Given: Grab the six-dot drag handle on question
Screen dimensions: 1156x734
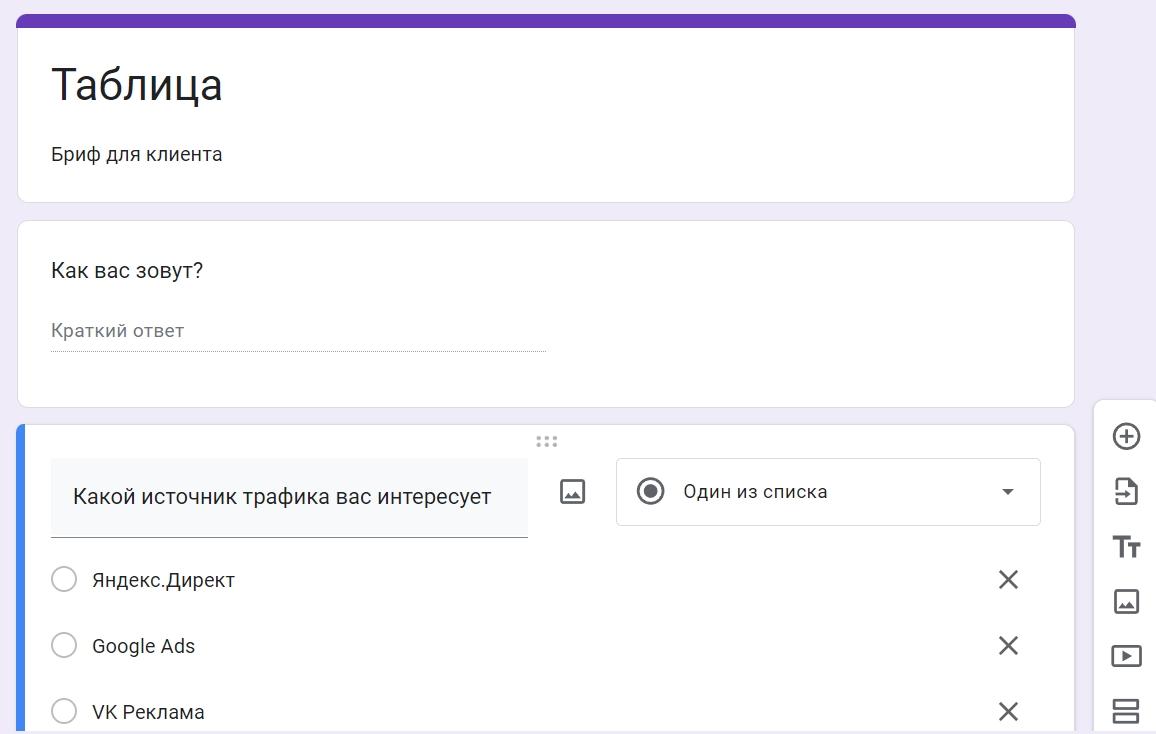Looking at the screenshot, I should point(546,441).
